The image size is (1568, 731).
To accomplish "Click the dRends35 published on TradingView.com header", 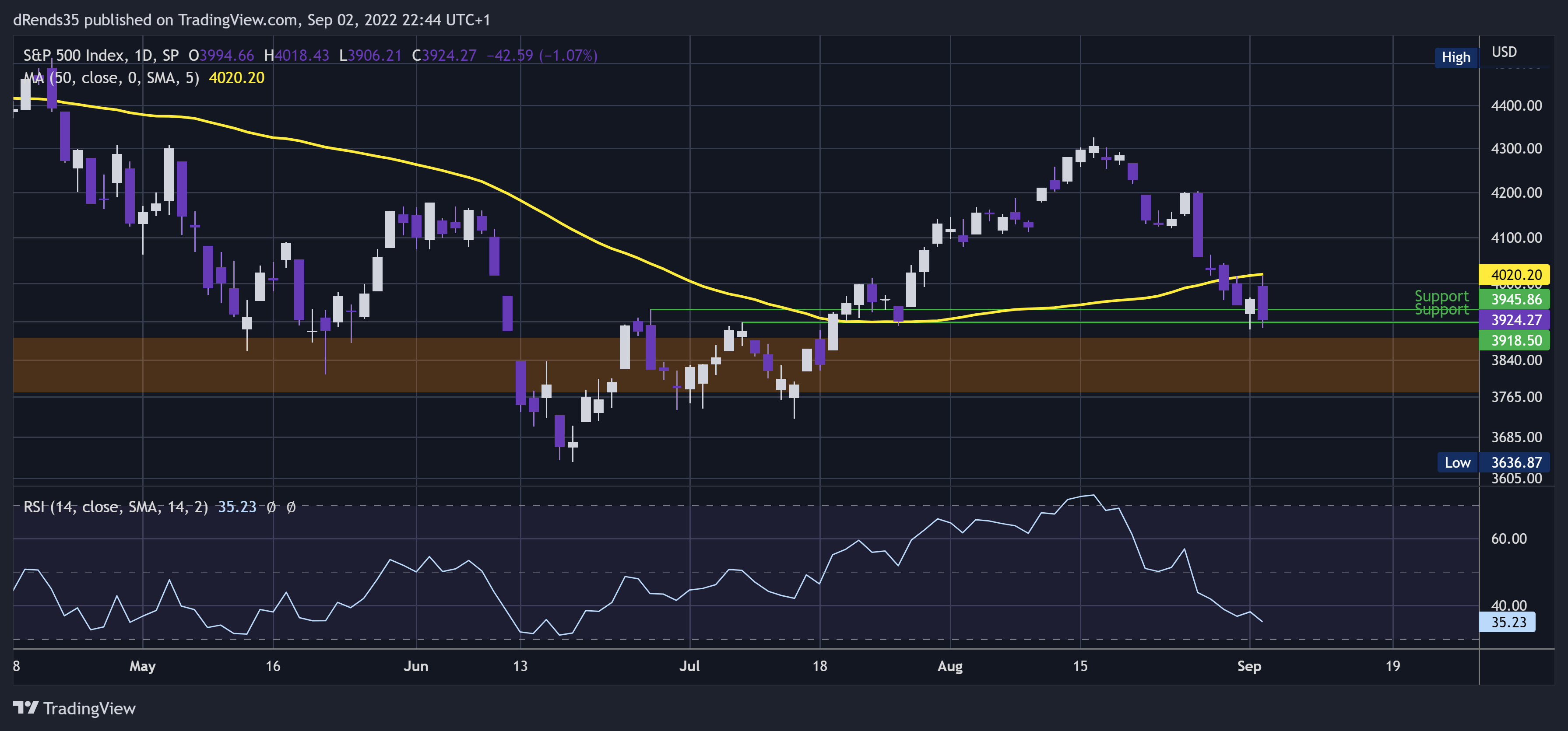I will pyautogui.click(x=251, y=20).
